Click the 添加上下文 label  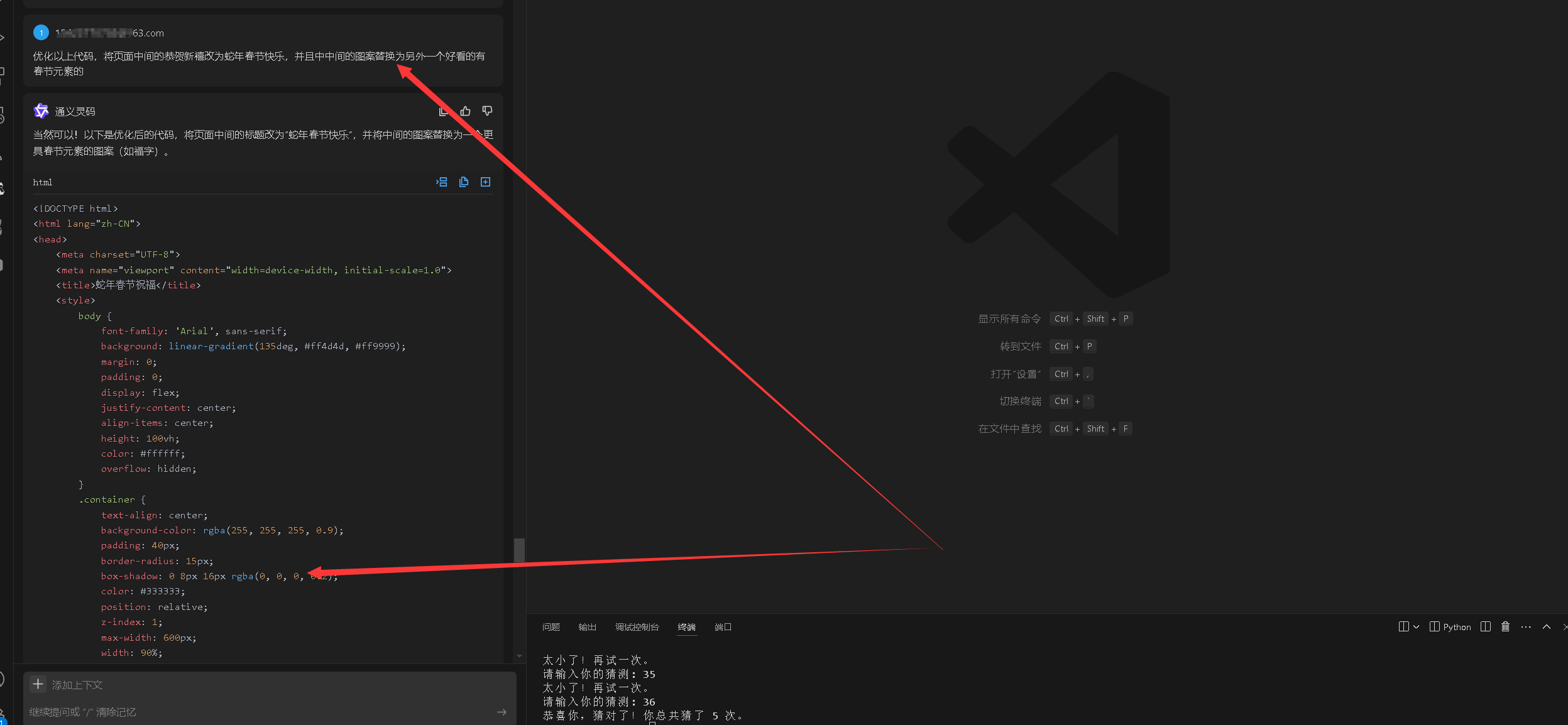pos(77,685)
